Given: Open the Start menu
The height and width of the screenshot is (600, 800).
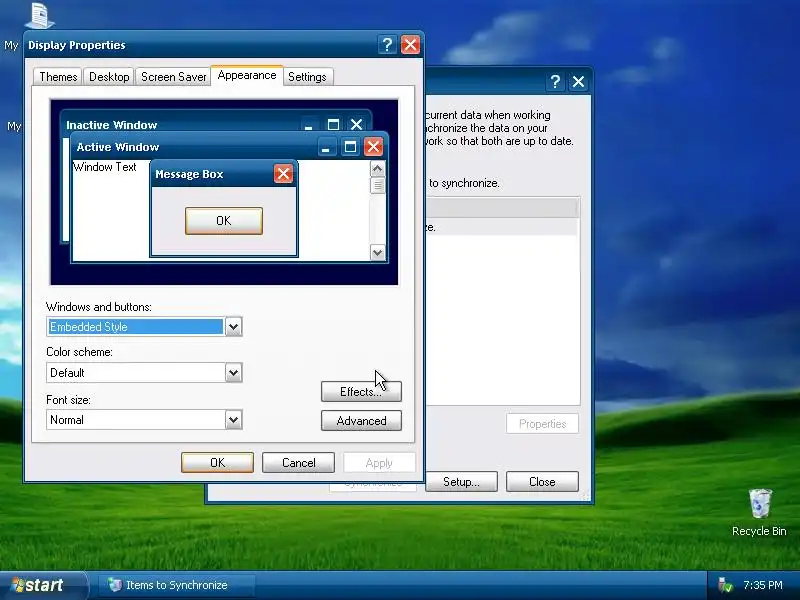Looking at the screenshot, I should point(43,585).
